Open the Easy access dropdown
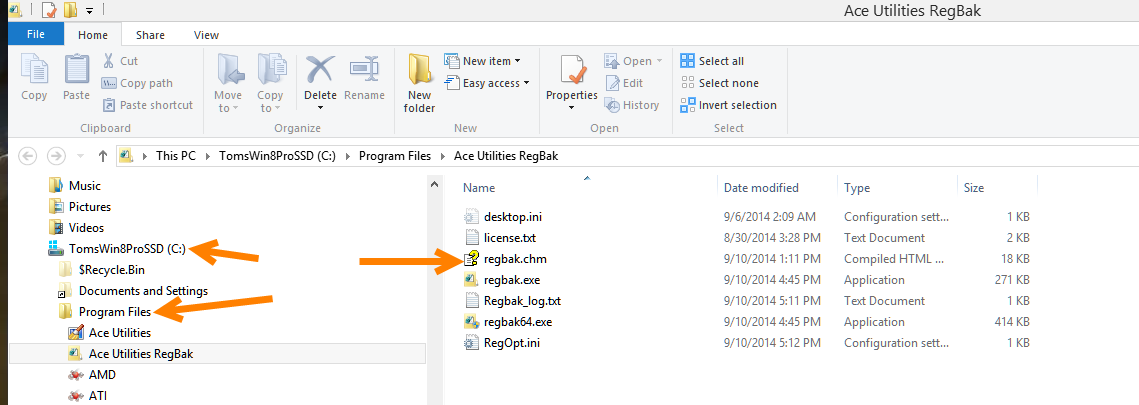The height and width of the screenshot is (405, 1139). [x=487, y=83]
